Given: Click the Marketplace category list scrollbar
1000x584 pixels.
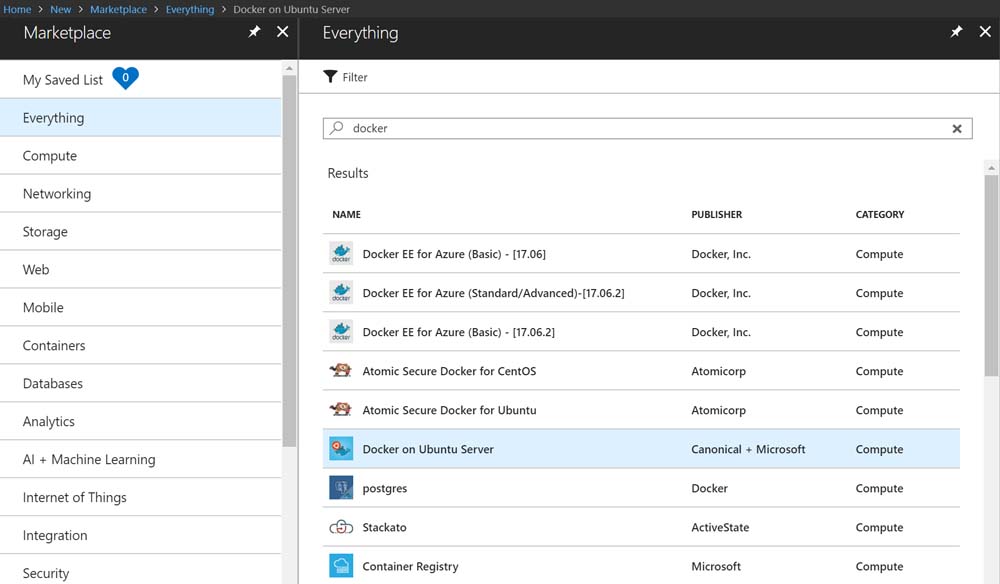Looking at the screenshot, I should pyautogui.click(x=290, y=260).
